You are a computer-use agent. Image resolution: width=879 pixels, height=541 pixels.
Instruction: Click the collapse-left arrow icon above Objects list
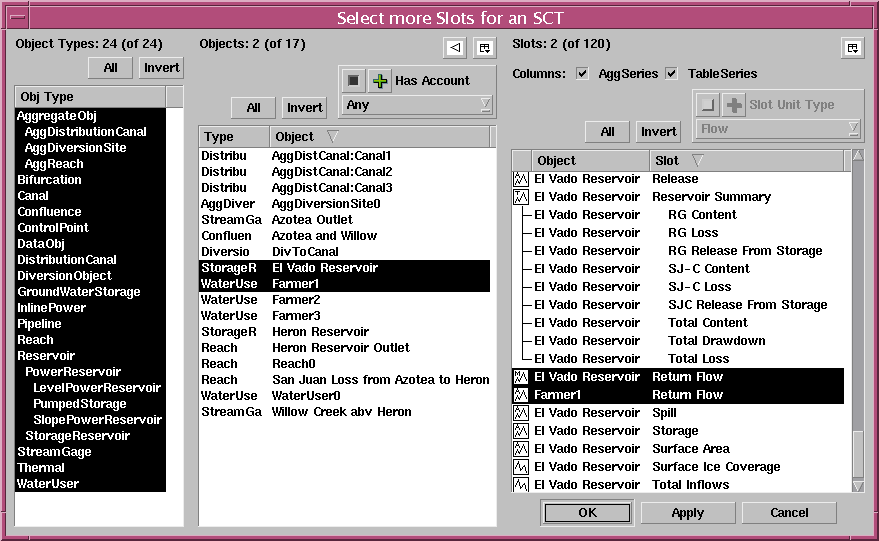(455, 48)
